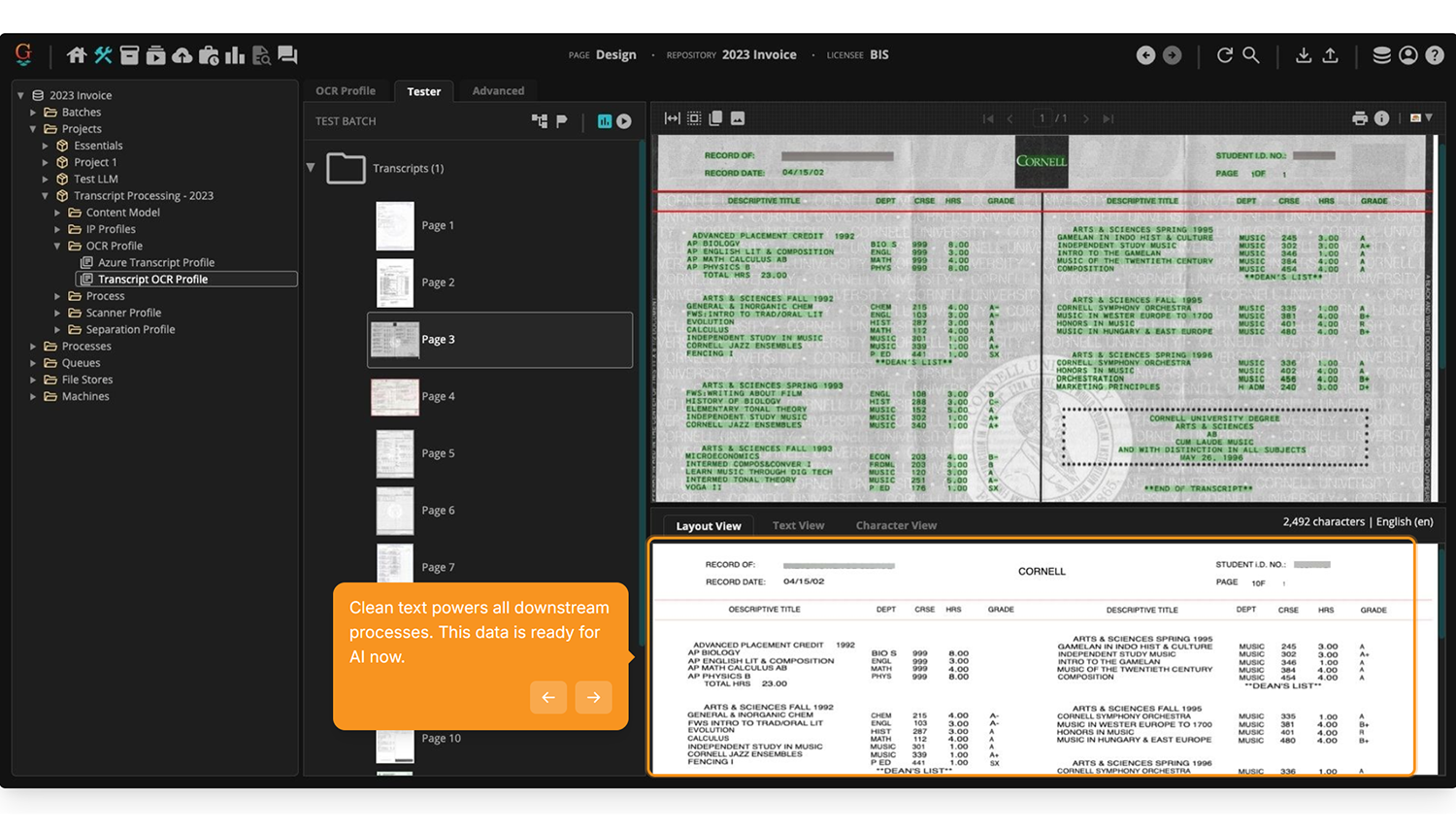
Task: Click the upload icon in header
Action: click(x=1331, y=55)
